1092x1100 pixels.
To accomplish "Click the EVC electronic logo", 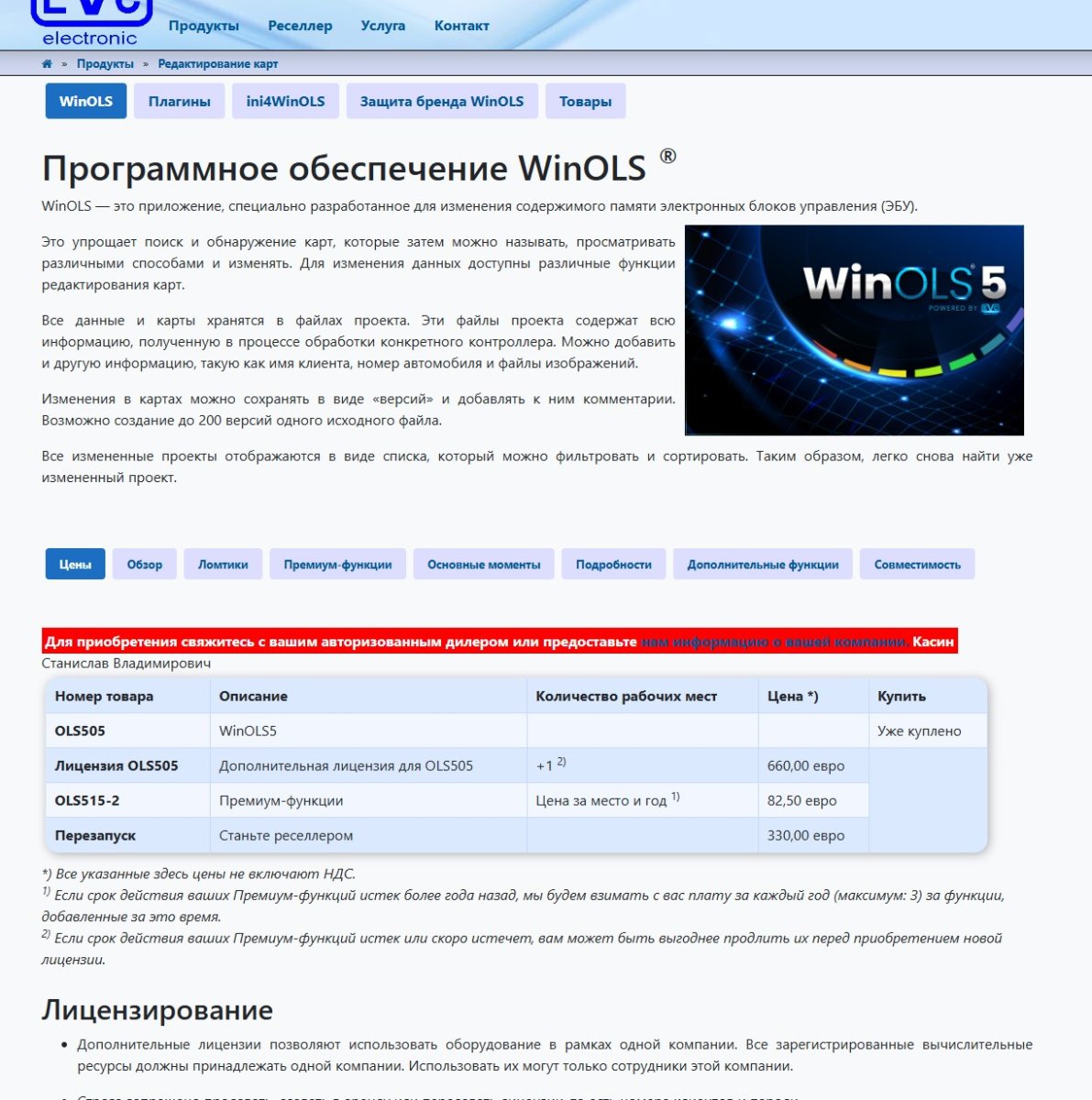I will [x=89, y=21].
